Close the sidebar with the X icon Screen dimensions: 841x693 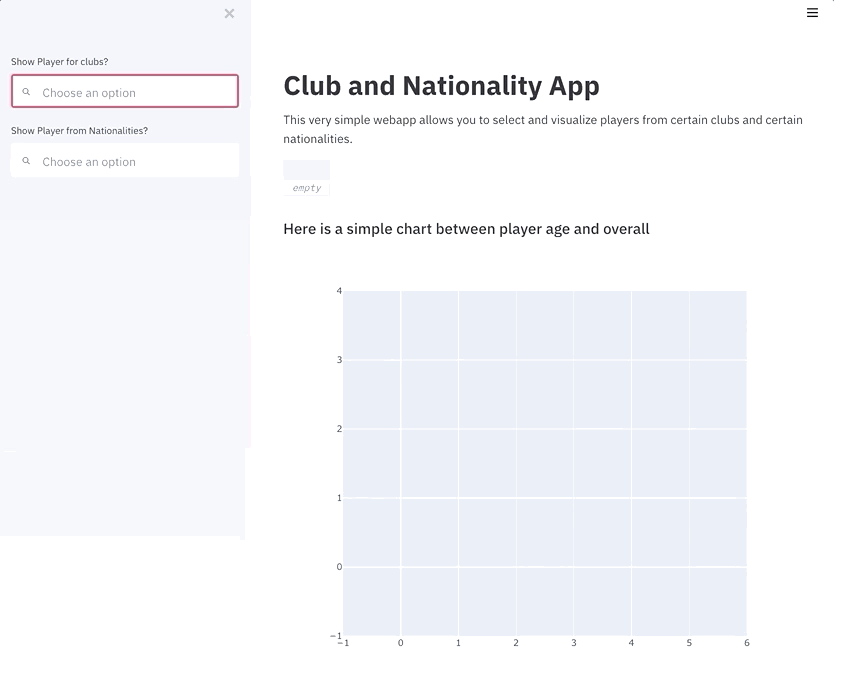click(229, 13)
